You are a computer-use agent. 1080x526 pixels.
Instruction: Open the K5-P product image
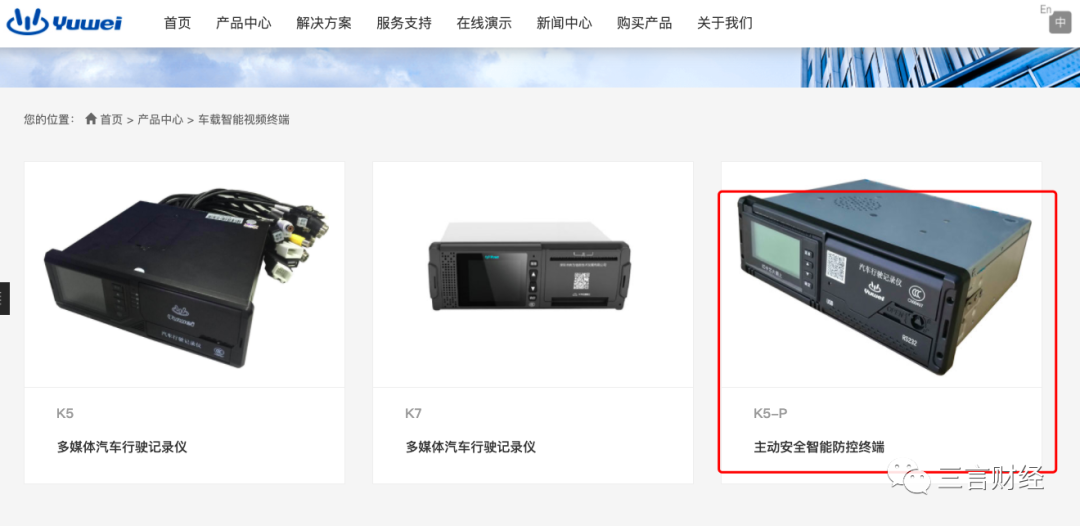point(882,275)
